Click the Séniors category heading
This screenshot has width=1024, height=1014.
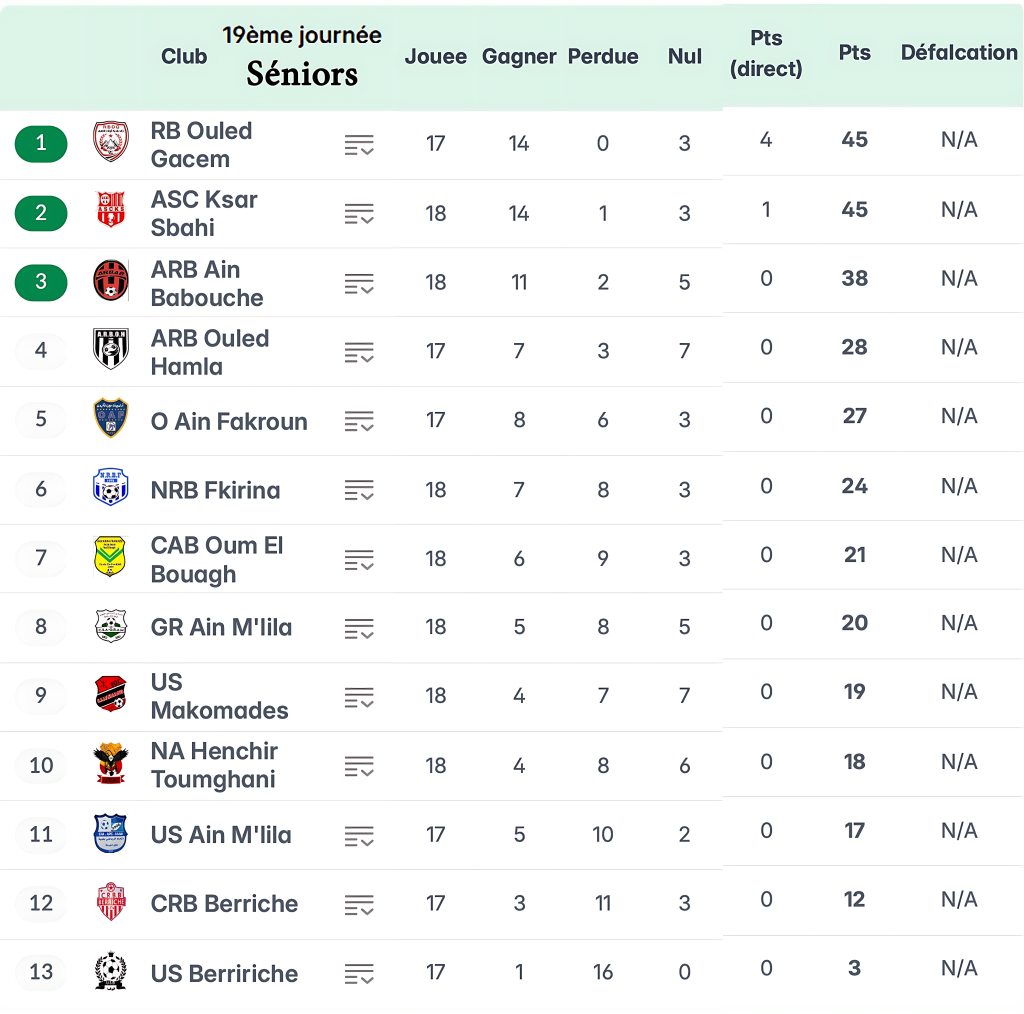[x=302, y=74]
